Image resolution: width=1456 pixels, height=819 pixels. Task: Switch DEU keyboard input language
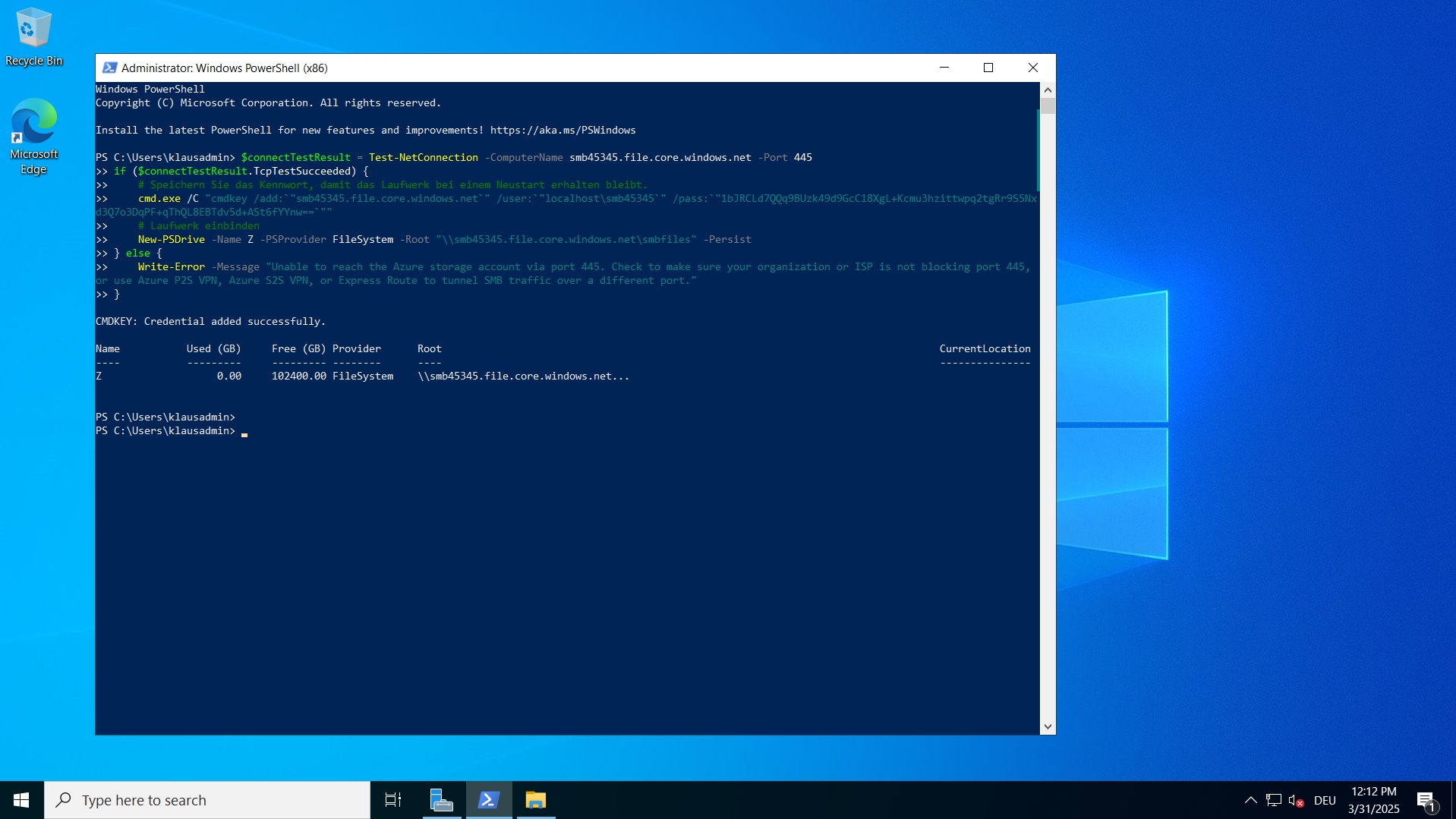[1325, 800]
